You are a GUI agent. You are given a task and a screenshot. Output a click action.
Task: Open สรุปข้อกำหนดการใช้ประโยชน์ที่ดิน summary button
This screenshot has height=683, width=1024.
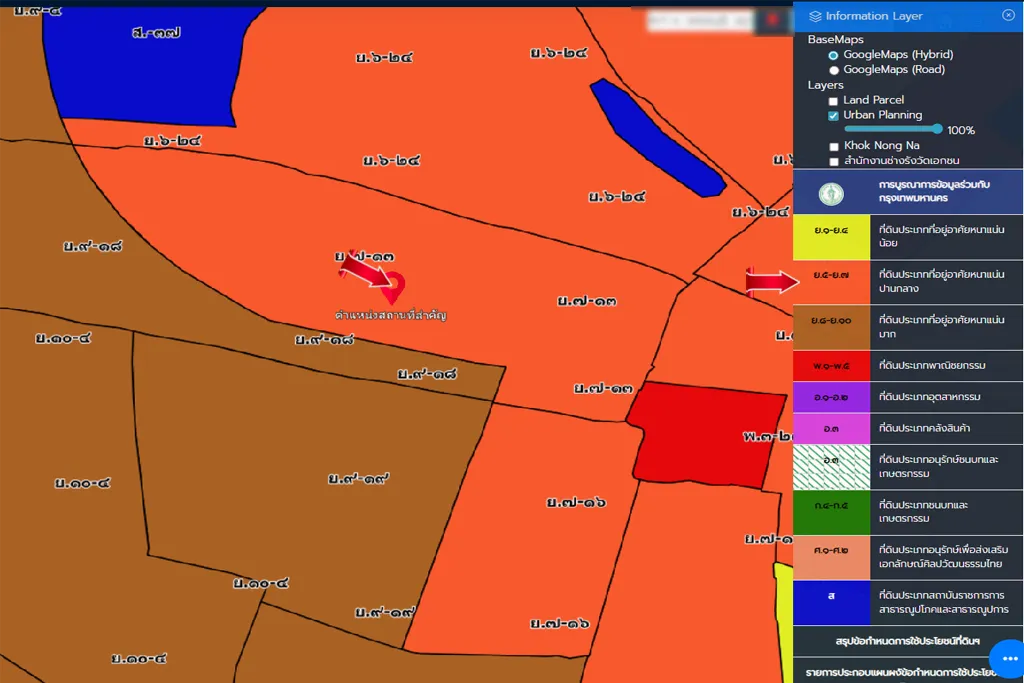coord(907,640)
